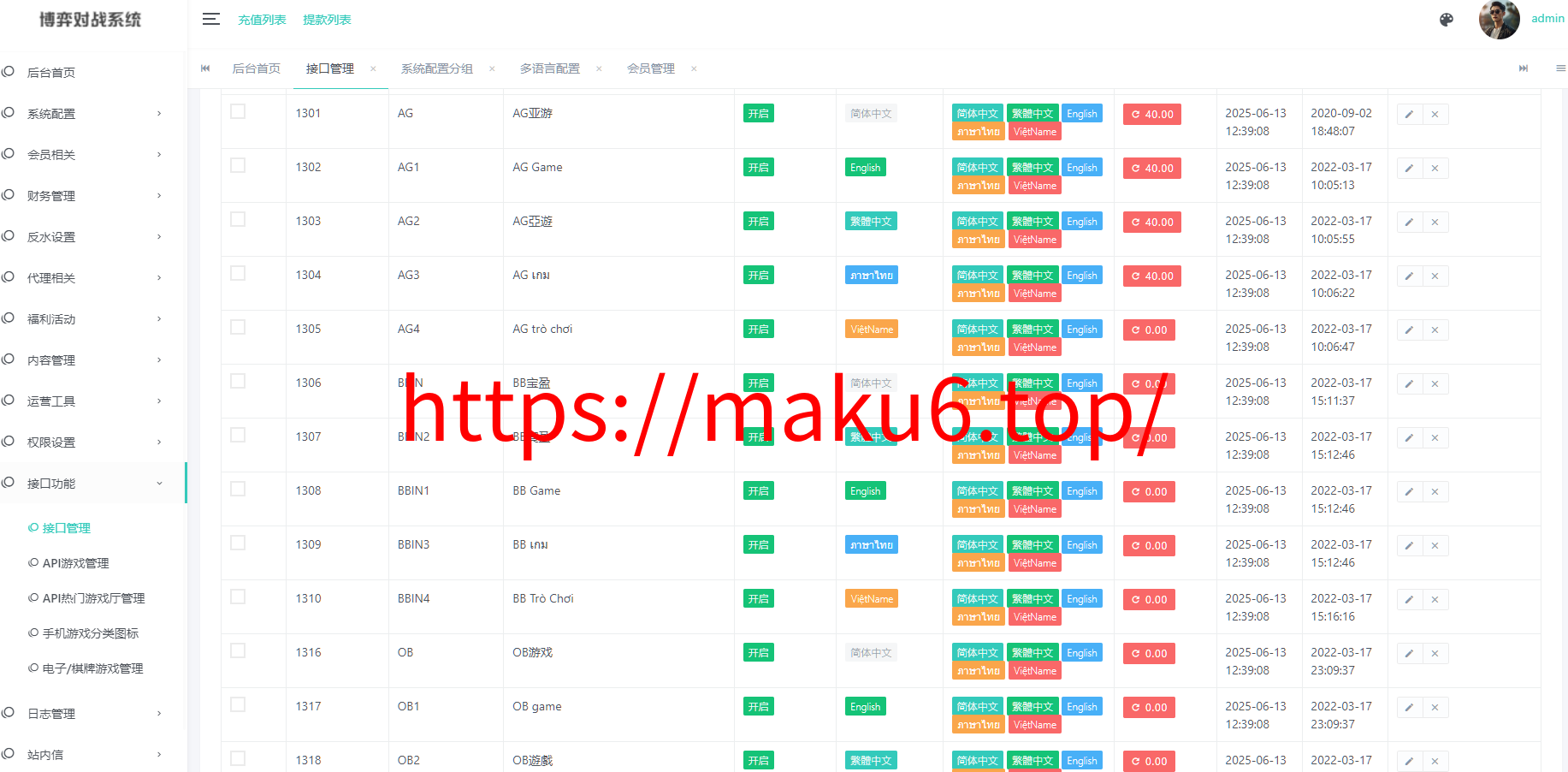This screenshot has height=772, width=1568.
Task: Open tab options menu at far right
Action: click(1560, 68)
